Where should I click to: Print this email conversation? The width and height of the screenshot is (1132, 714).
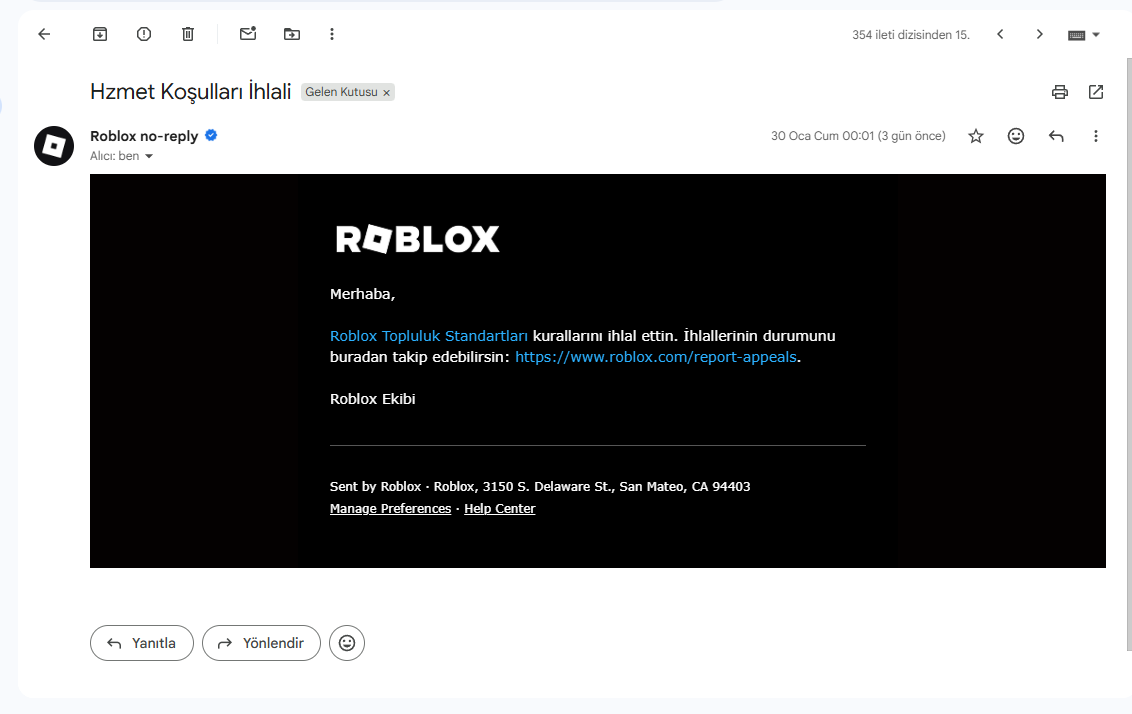(x=1060, y=92)
